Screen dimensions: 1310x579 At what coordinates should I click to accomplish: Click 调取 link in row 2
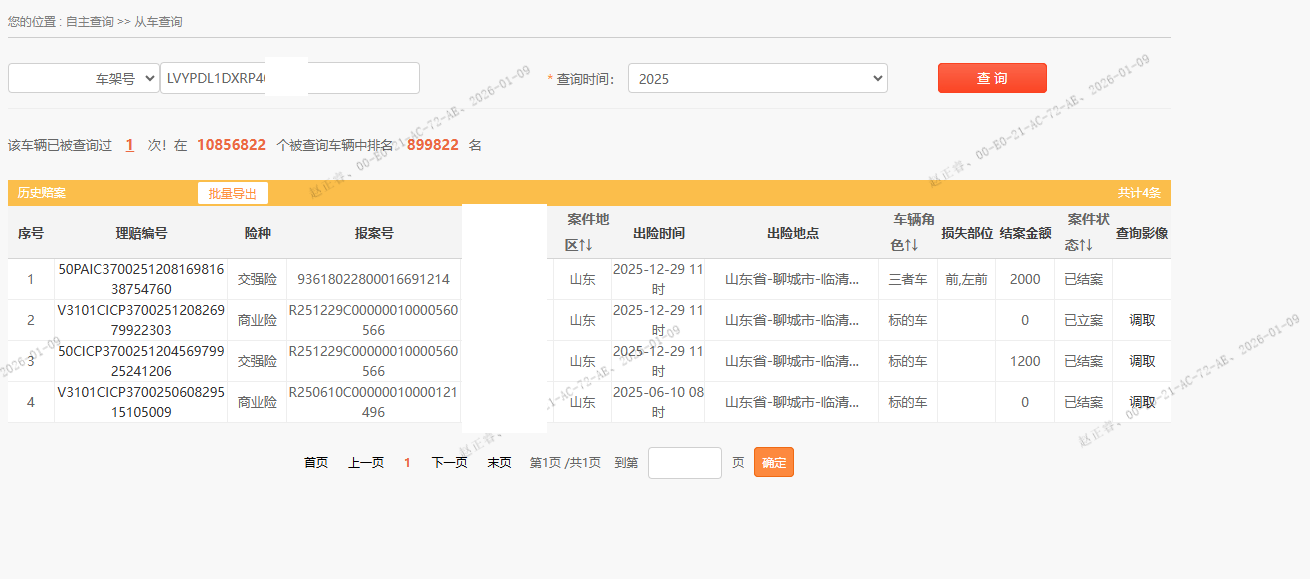[1142, 321]
